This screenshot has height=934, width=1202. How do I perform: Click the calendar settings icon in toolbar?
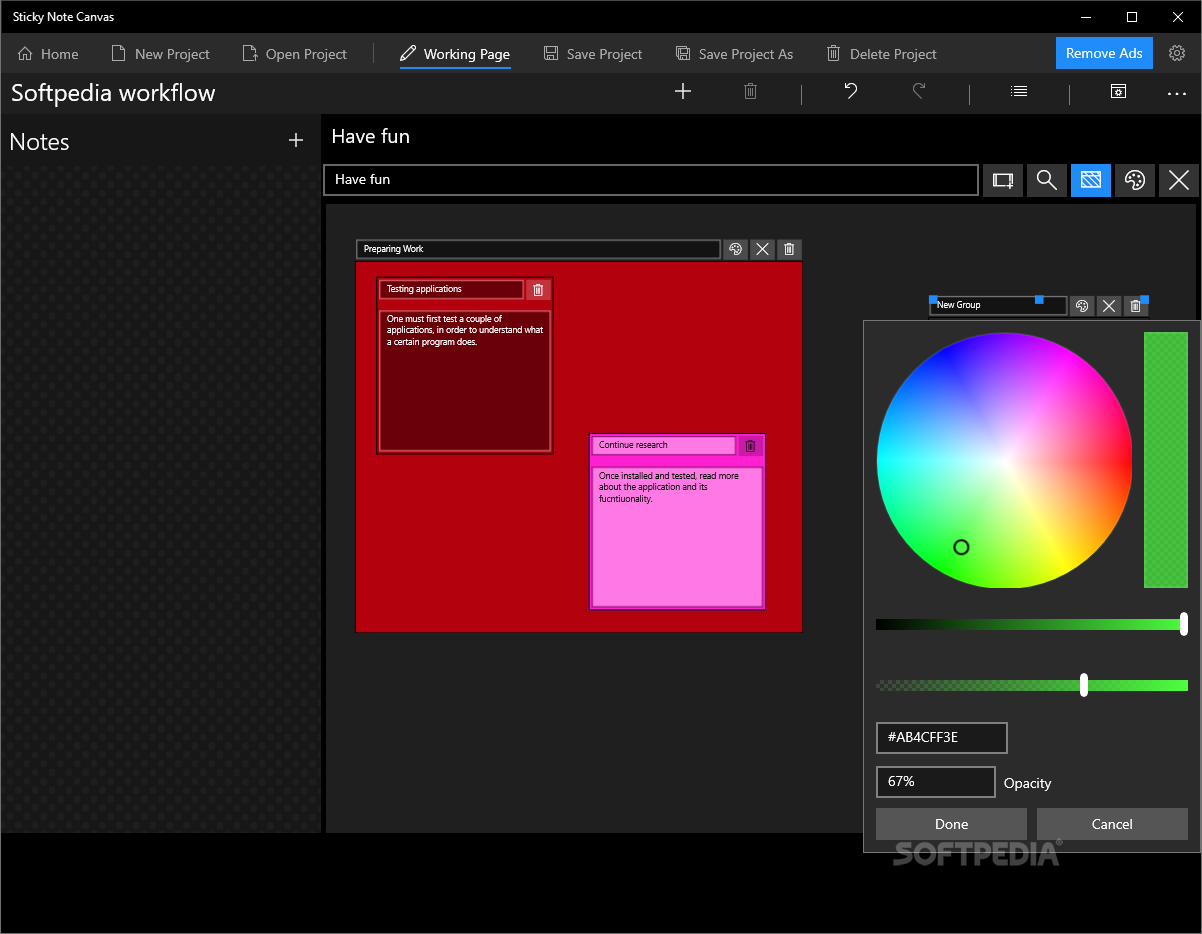coord(1119,92)
